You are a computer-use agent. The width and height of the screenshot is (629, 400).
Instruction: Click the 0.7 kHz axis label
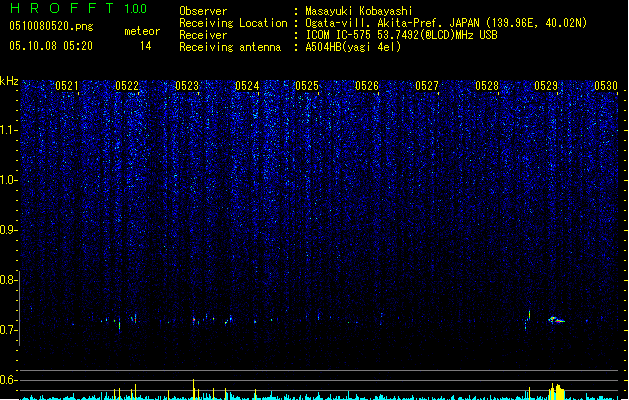[8, 330]
